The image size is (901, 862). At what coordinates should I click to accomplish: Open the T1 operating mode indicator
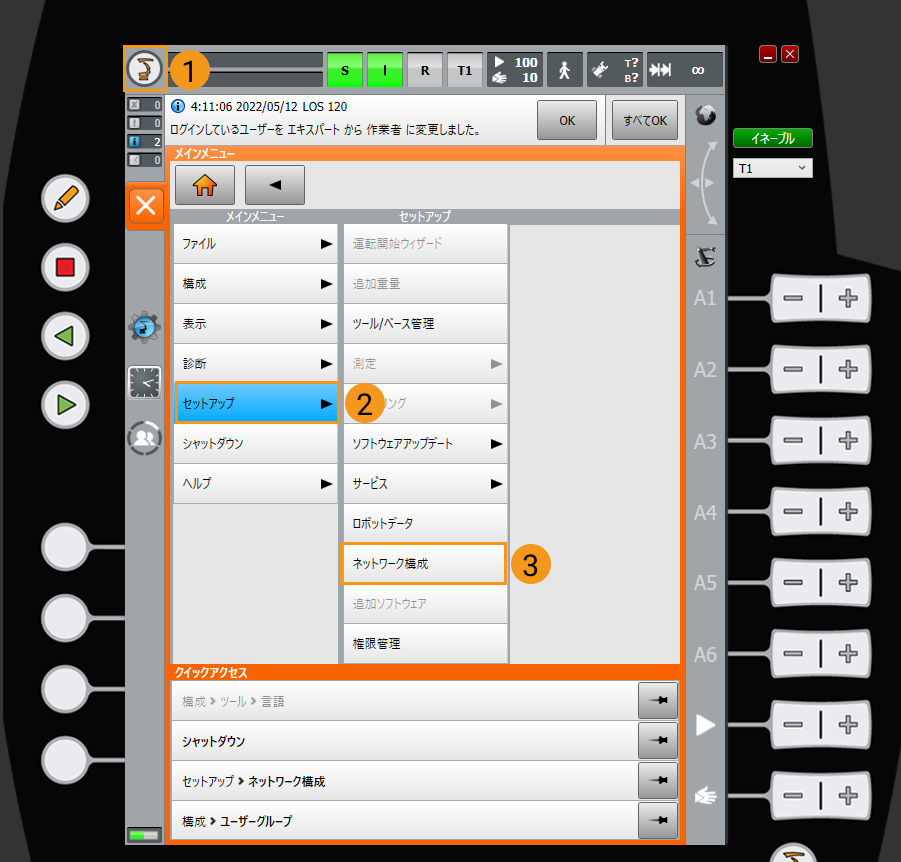(464, 70)
